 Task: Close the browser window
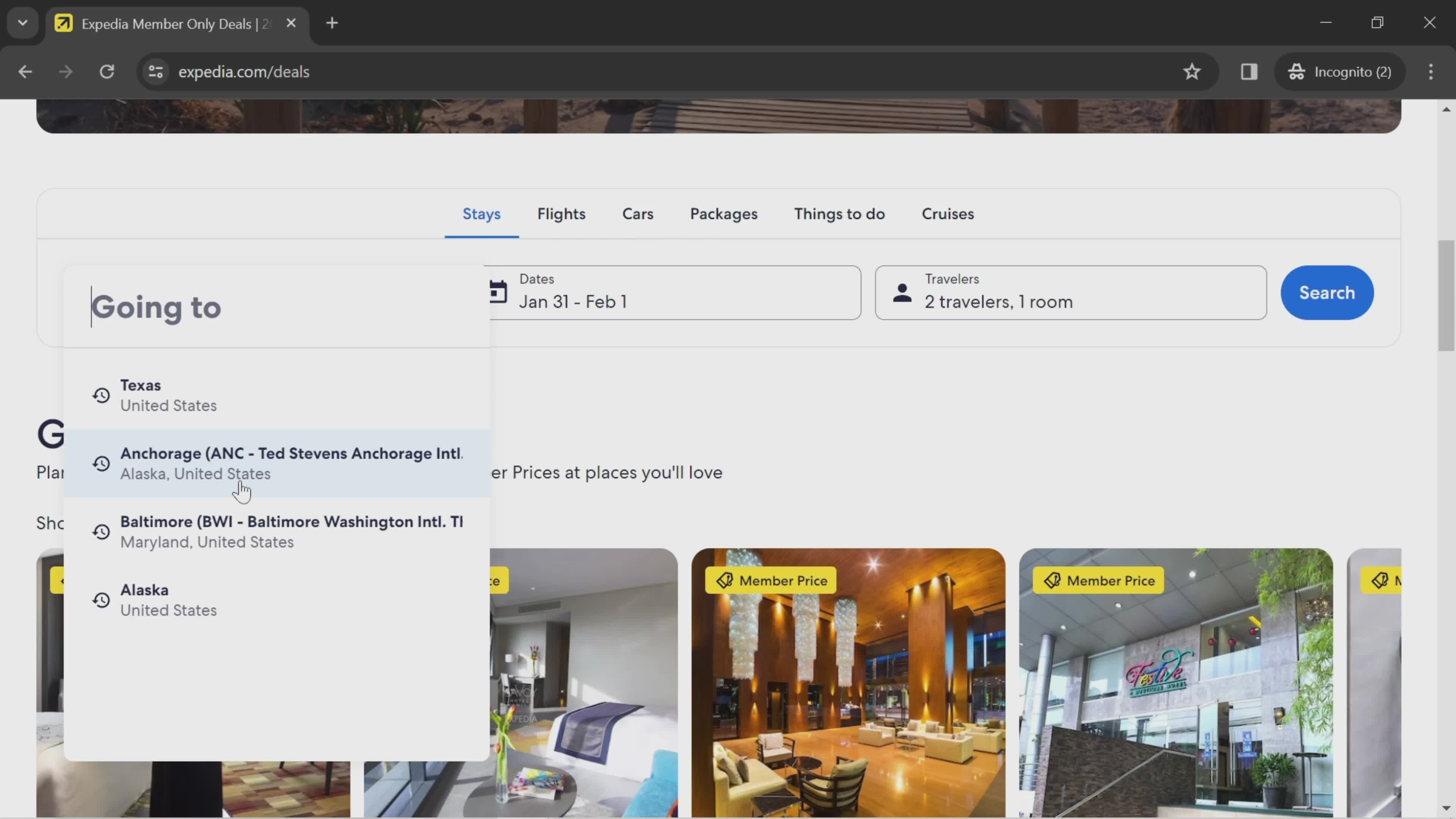[1429, 23]
